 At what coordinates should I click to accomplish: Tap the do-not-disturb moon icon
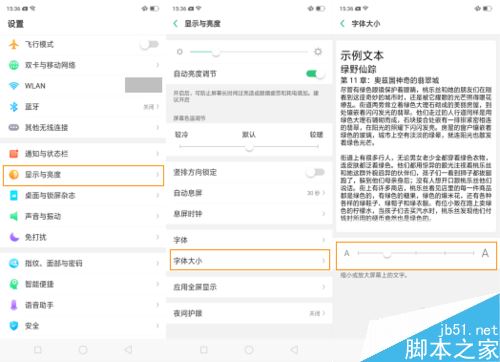(x=14, y=237)
